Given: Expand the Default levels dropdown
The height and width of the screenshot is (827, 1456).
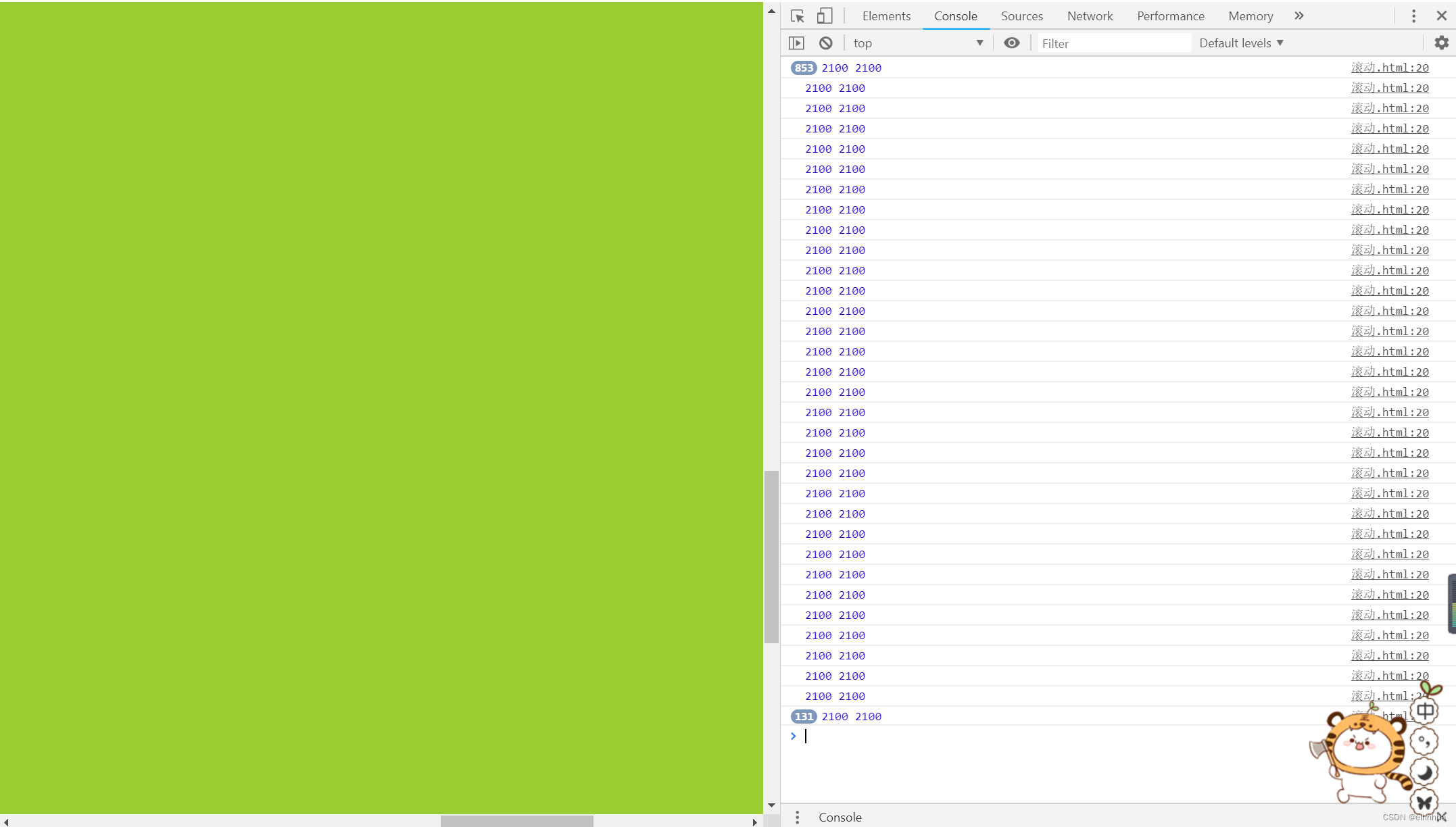Looking at the screenshot, I should (x=1241, y=43).
